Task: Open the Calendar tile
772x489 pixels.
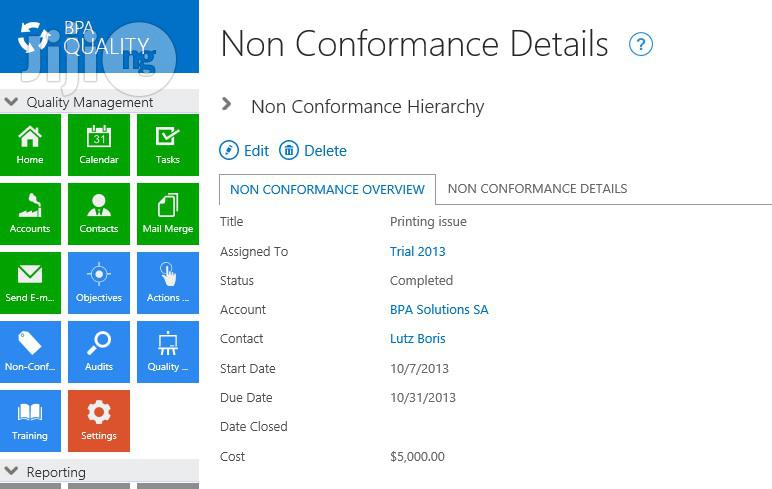Action: (x=99, y=145)
